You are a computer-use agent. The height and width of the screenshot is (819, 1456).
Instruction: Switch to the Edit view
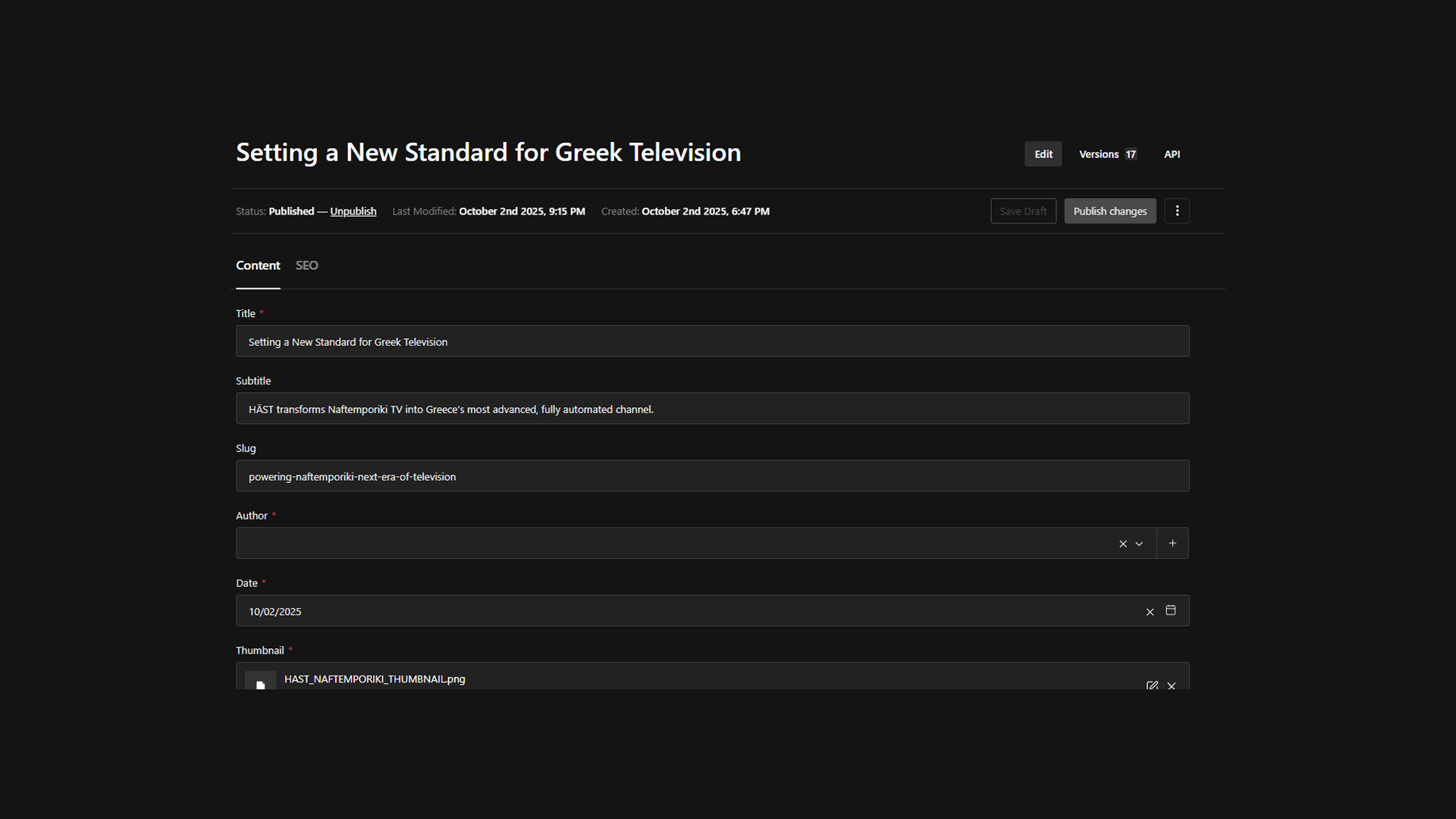[1043, 154]
